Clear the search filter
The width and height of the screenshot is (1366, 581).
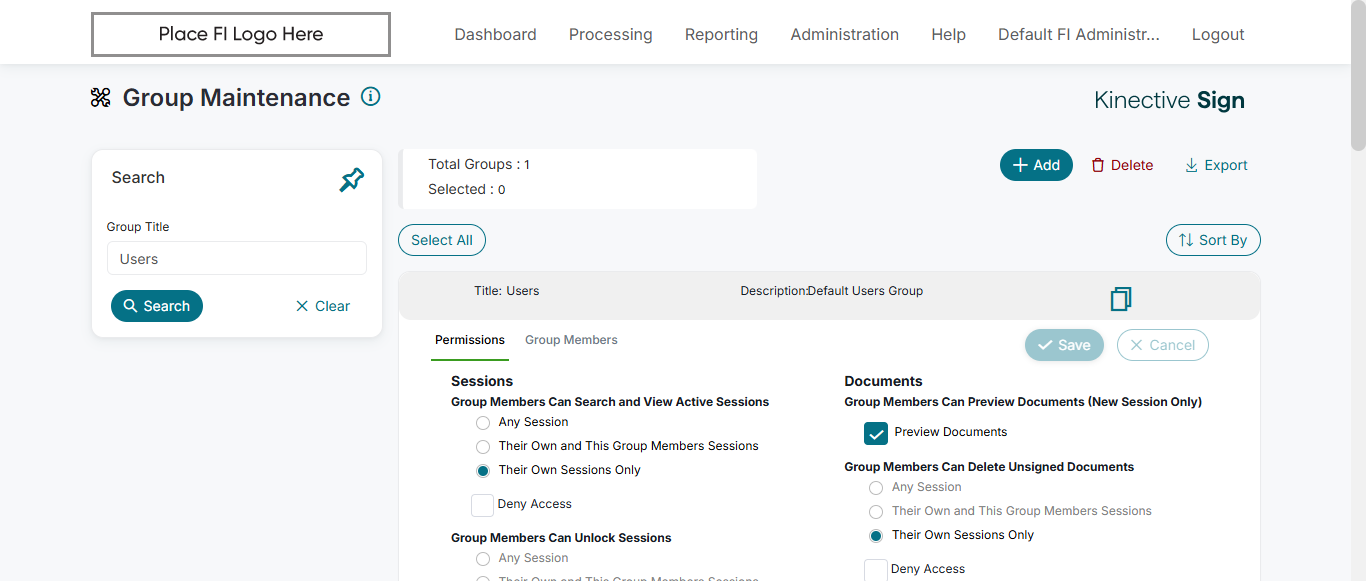[323, 306]
